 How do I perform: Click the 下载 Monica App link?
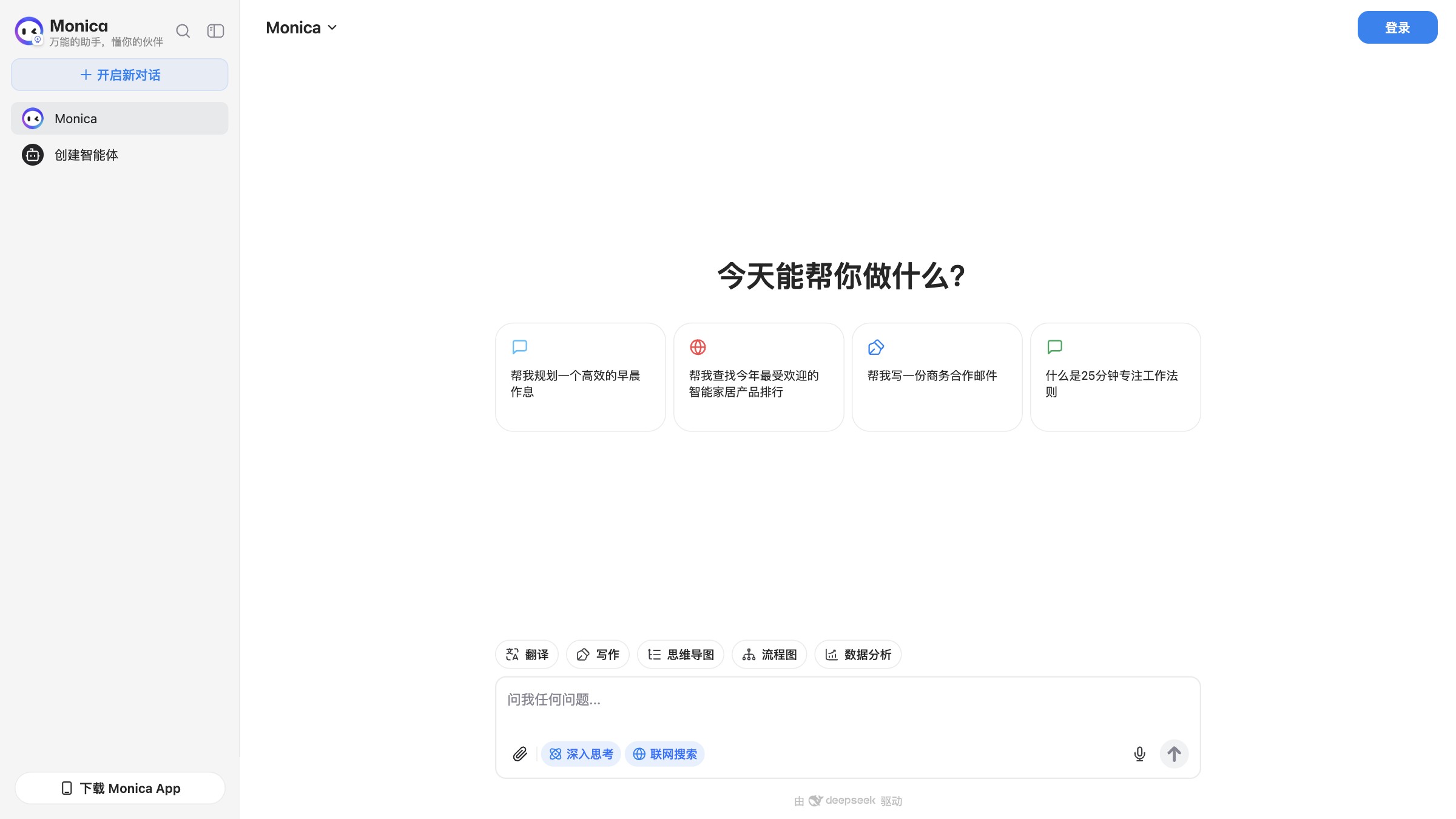coord(120,787)
